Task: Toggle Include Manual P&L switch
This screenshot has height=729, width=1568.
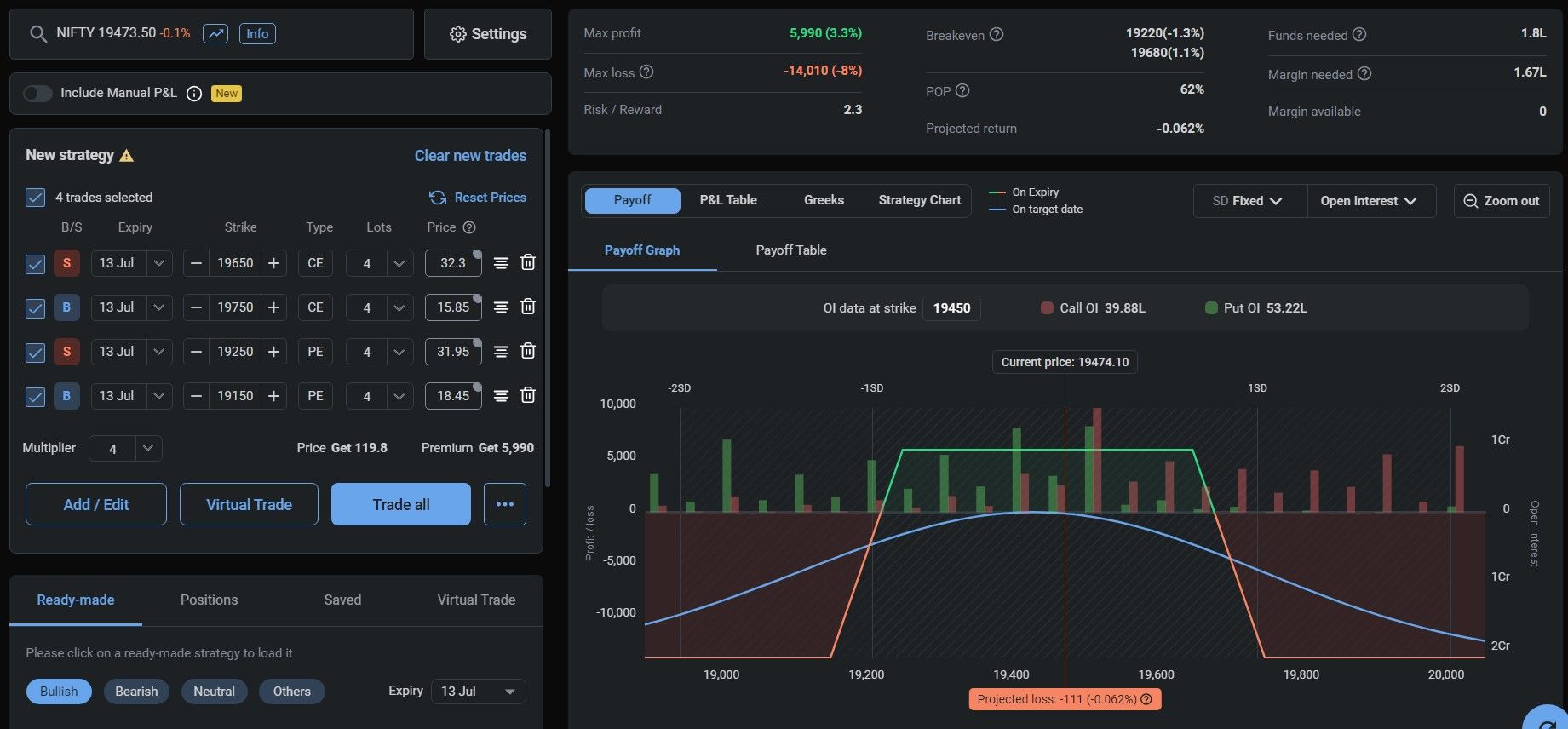Action: pos(37,94)
